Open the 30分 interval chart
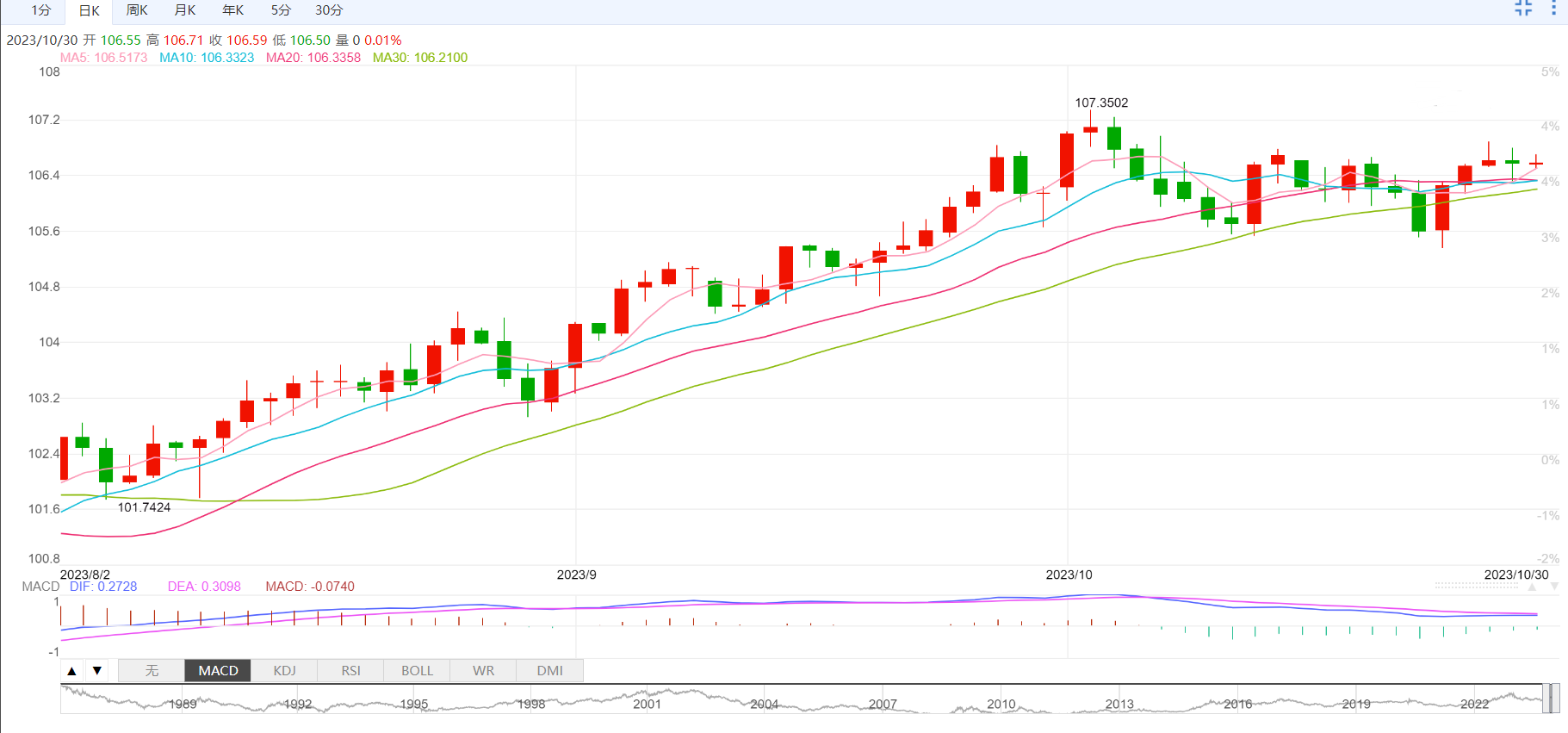Screen dimensions: 1568x733 click(x=329, y=10)
